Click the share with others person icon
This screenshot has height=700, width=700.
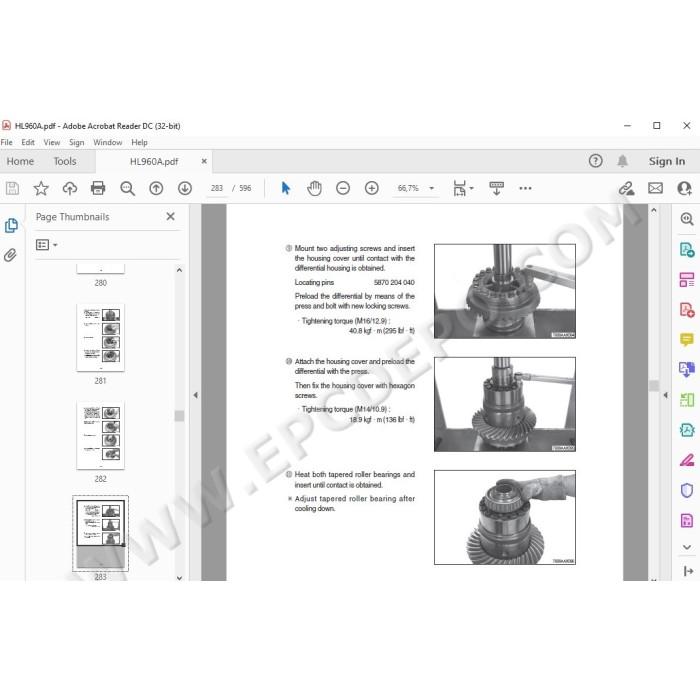684,188
